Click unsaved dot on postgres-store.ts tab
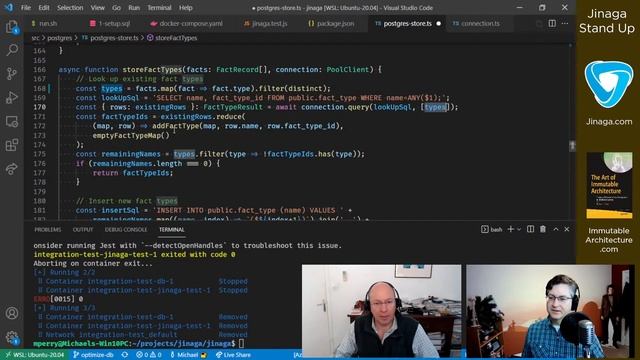This screenshot has height=360, width=640. [x=438, y=24]
